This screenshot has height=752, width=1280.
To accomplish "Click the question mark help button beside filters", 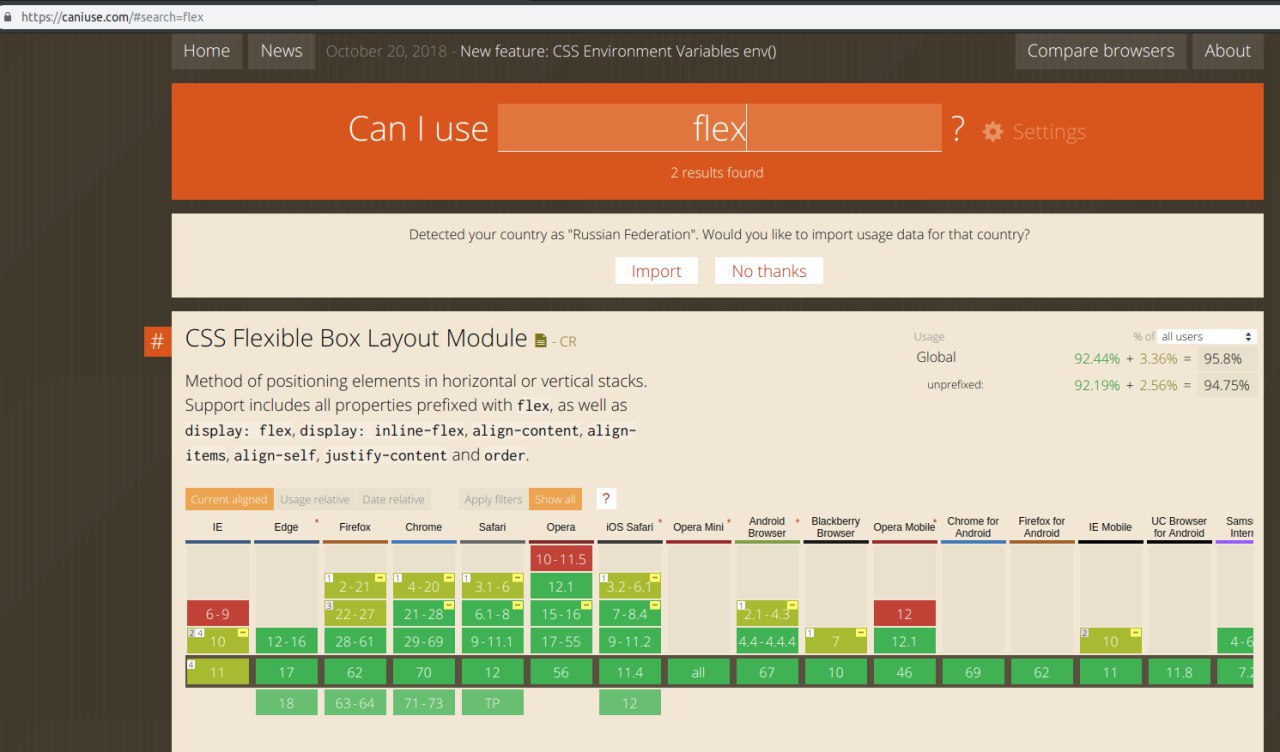I will pyautogui.click(x=605, y=499).
